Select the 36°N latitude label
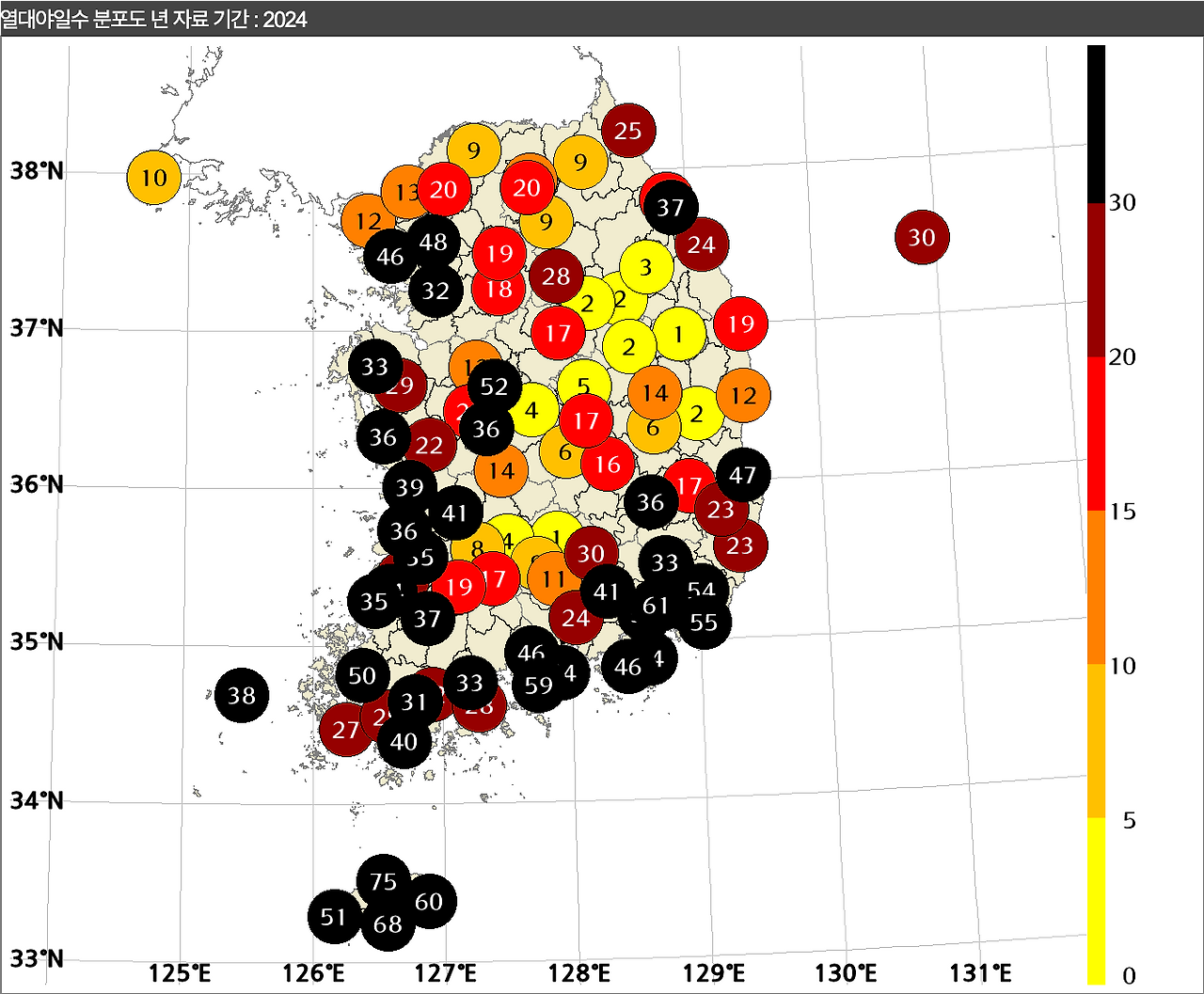Viewport: 1204px width, 994px height. [x=38, y=484]
